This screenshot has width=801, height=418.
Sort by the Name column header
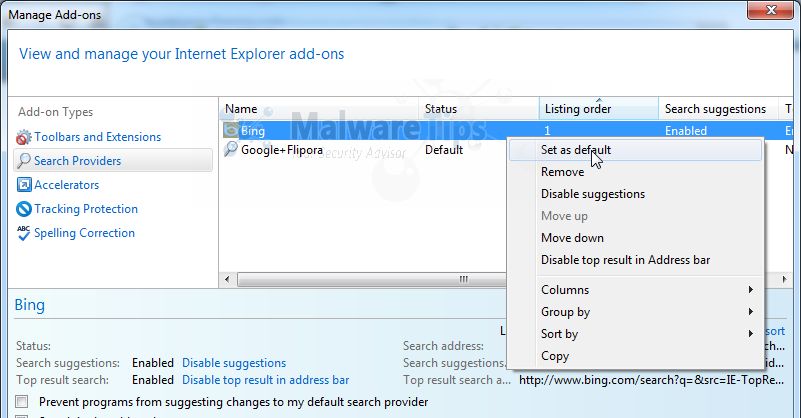(x=319, y=109)
